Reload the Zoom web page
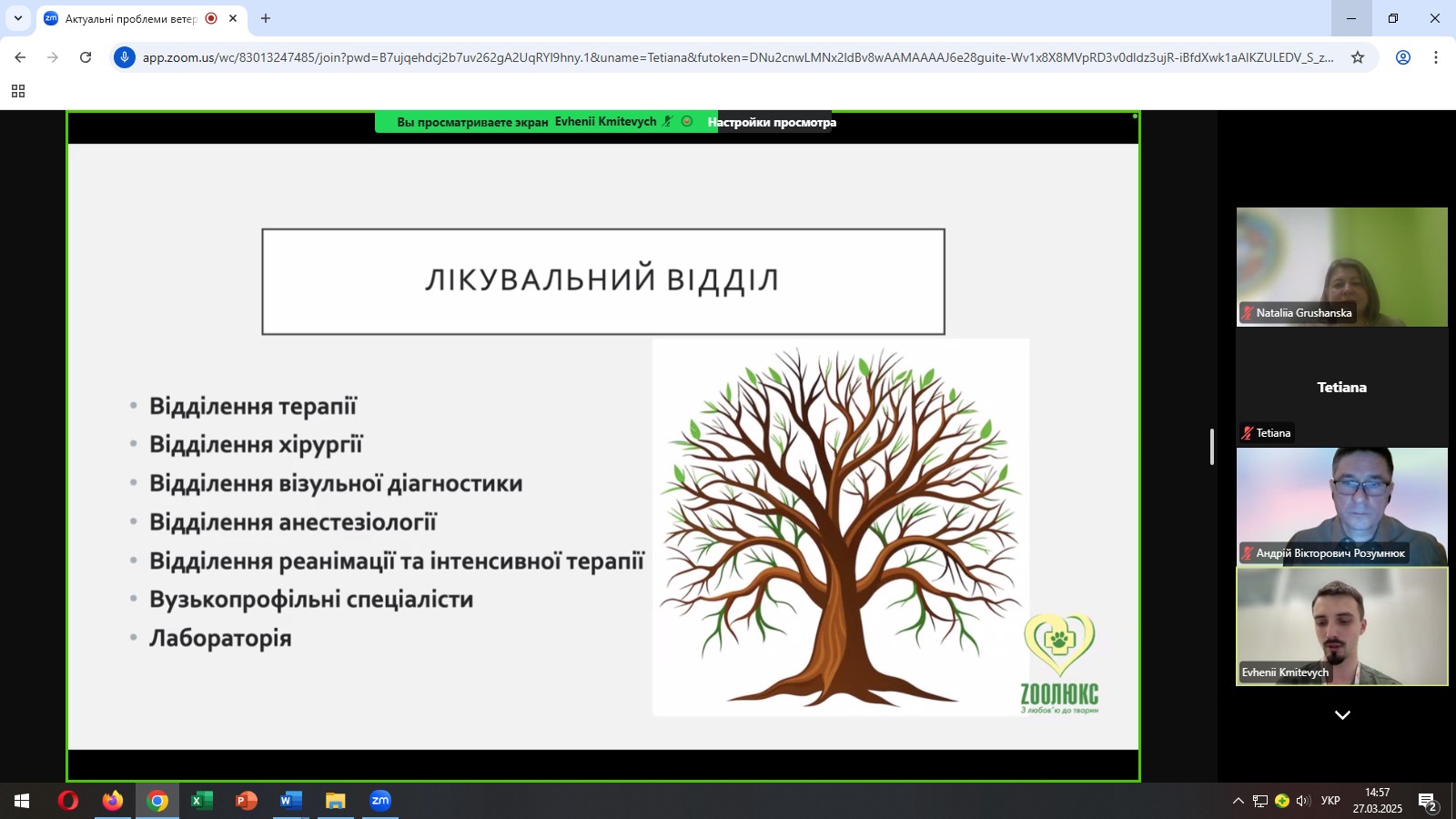This screenshot has height=819, width=1456. [86, 57]
